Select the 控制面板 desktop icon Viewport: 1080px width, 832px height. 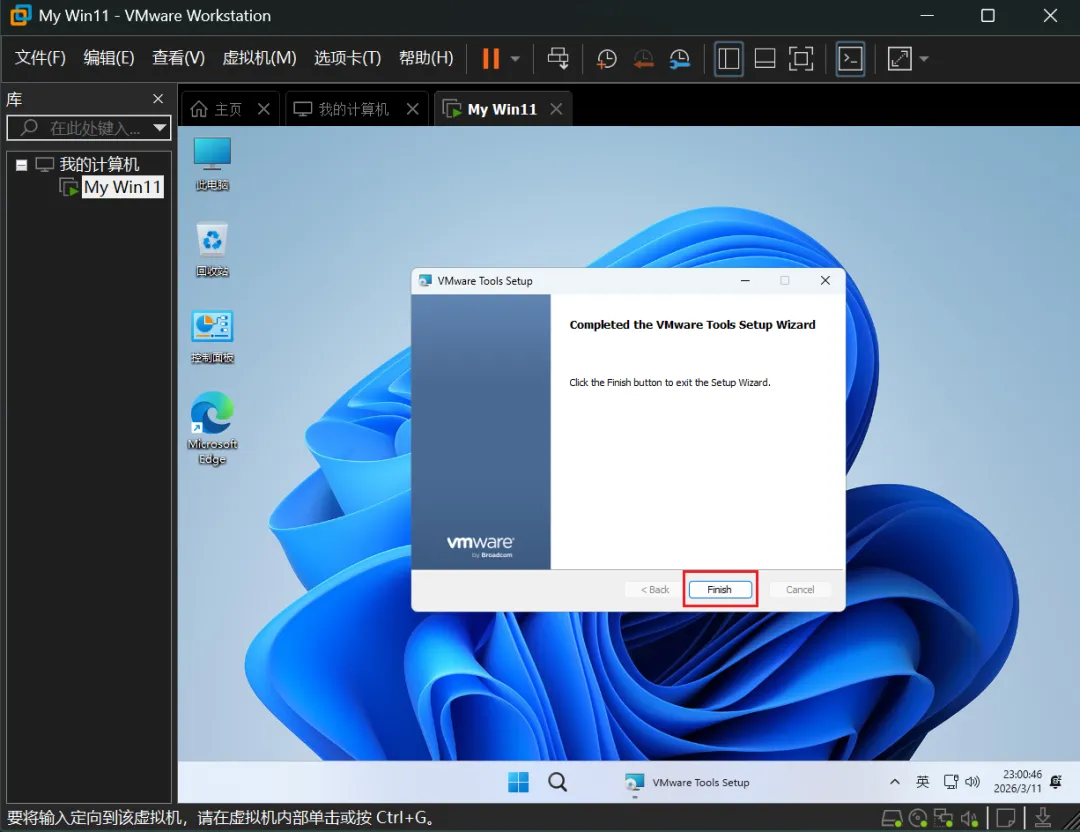tap(212, 336)
